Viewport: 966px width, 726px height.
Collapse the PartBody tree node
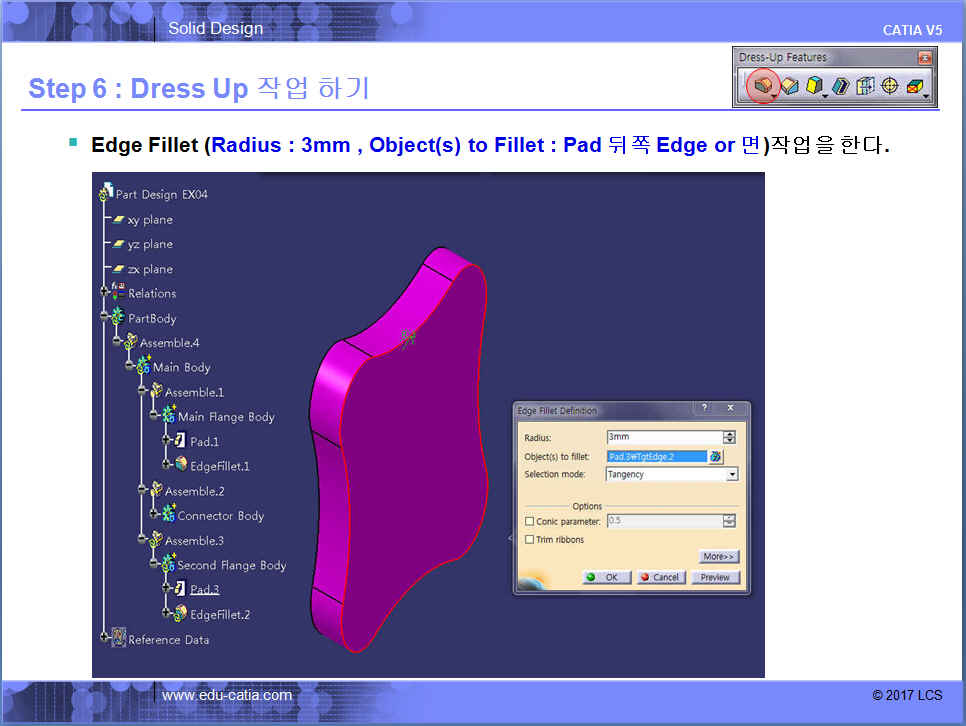coord(105,318)
